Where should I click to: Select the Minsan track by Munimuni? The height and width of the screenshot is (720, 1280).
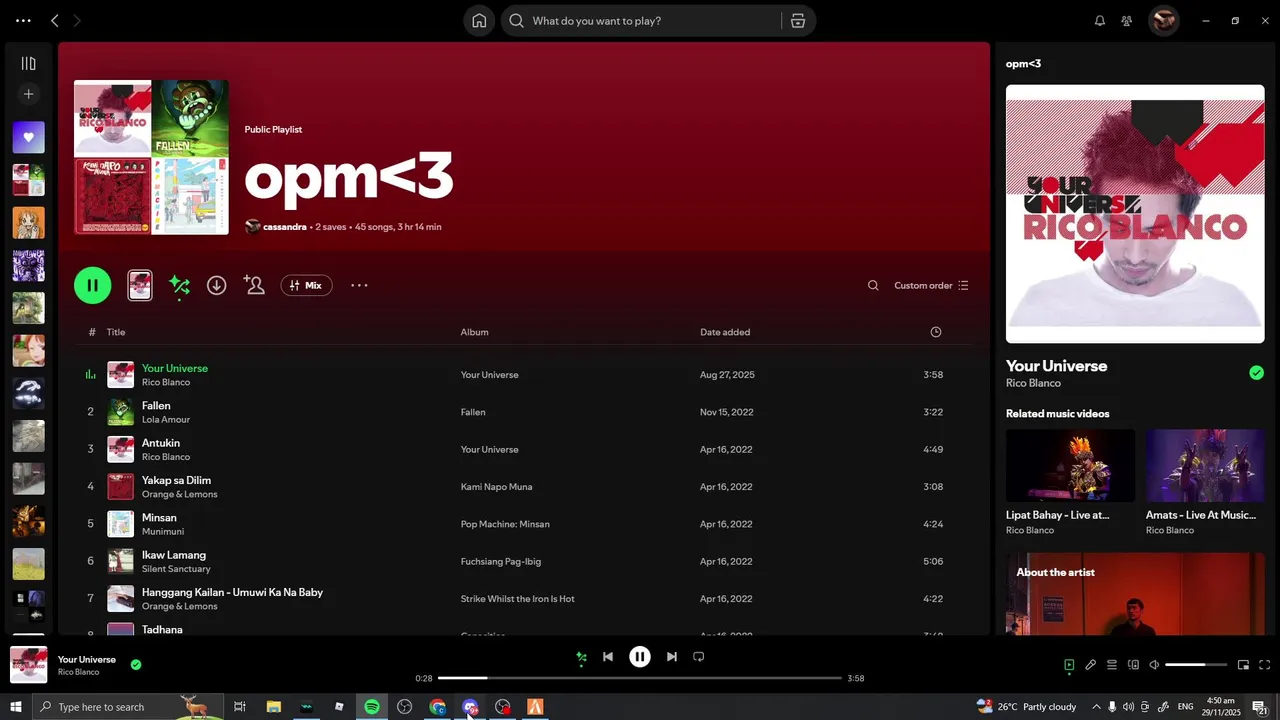pos(524,524)
